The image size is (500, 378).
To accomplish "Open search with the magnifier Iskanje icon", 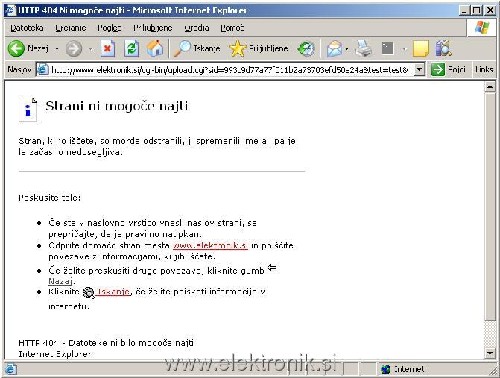I will pyautogui.click(x=182, y=49).
